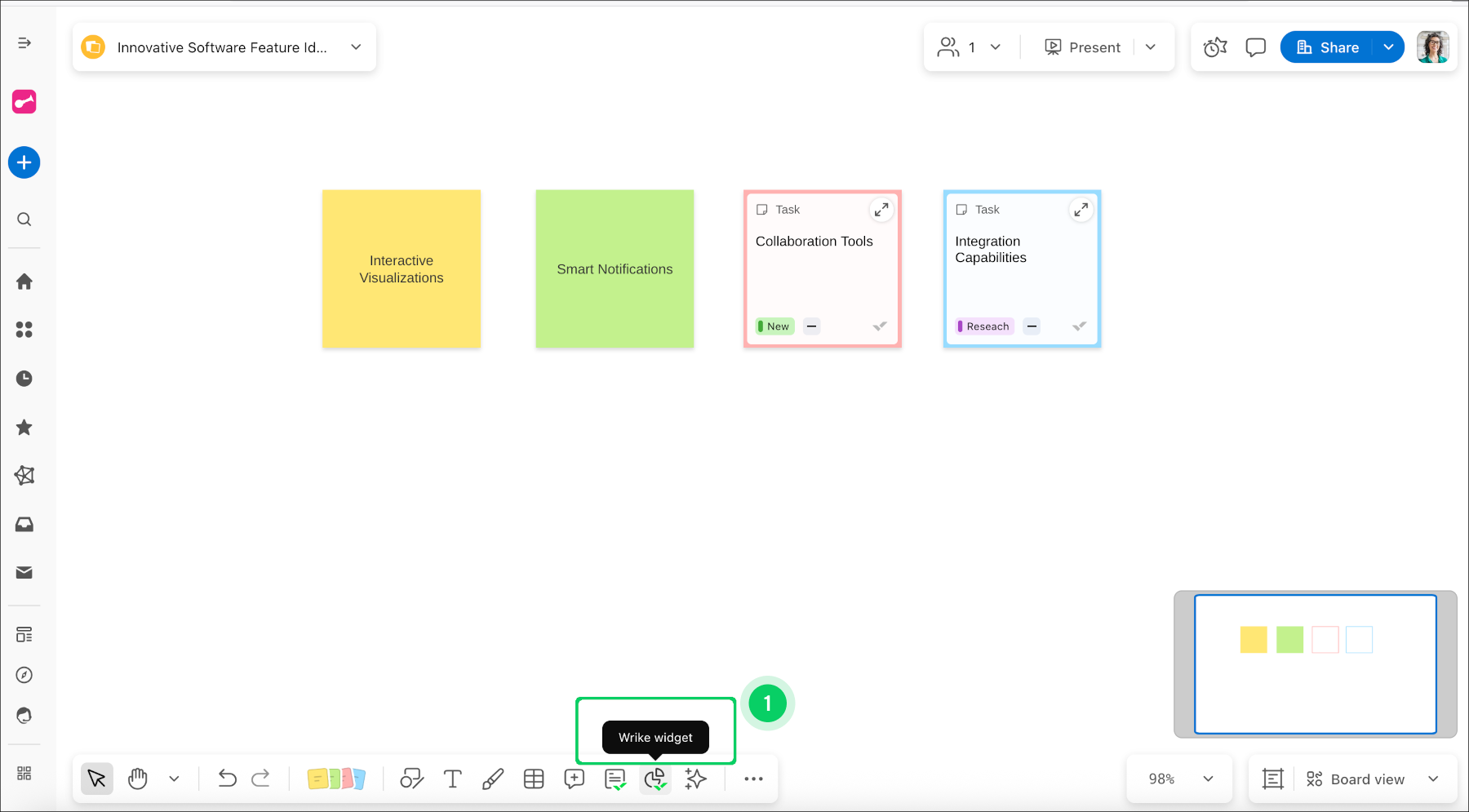
Task: Pick the colorful sticky notes tool
Action: point(336,779)
